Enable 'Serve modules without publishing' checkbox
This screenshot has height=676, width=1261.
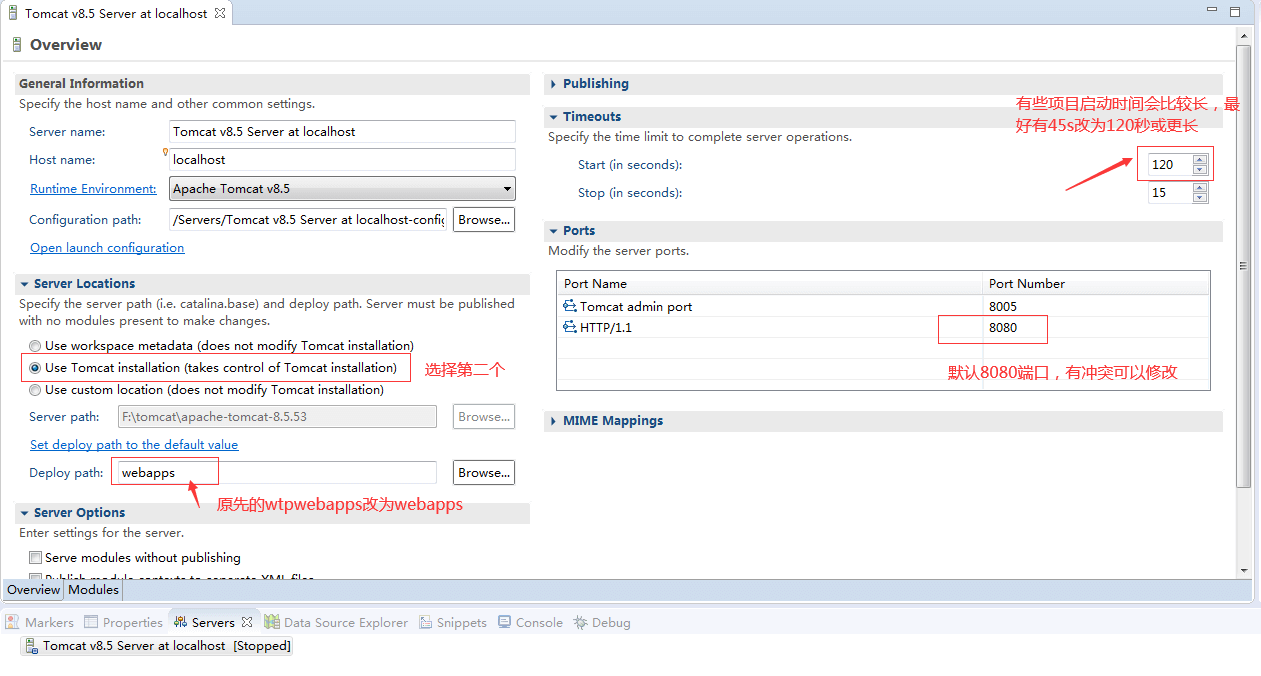point(36,558)
